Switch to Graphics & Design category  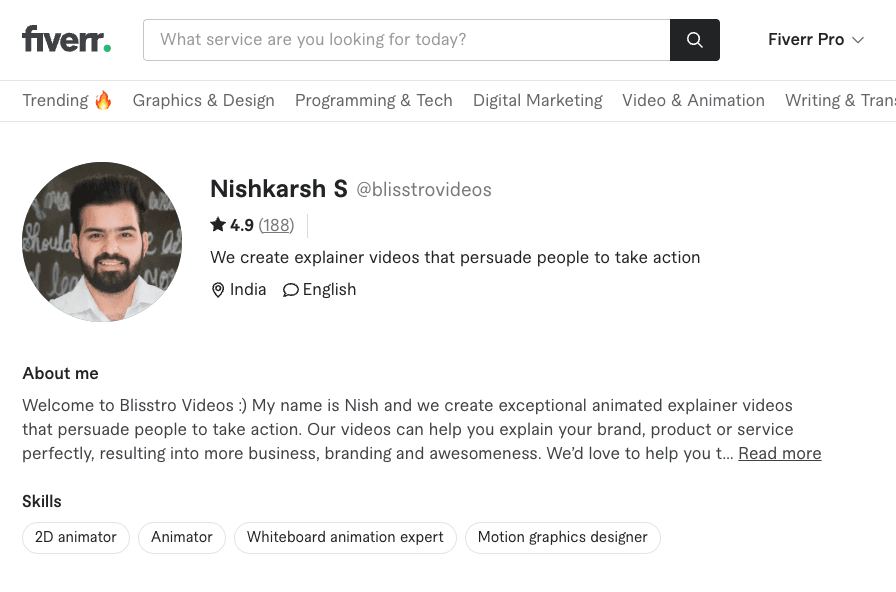(203, 100)
